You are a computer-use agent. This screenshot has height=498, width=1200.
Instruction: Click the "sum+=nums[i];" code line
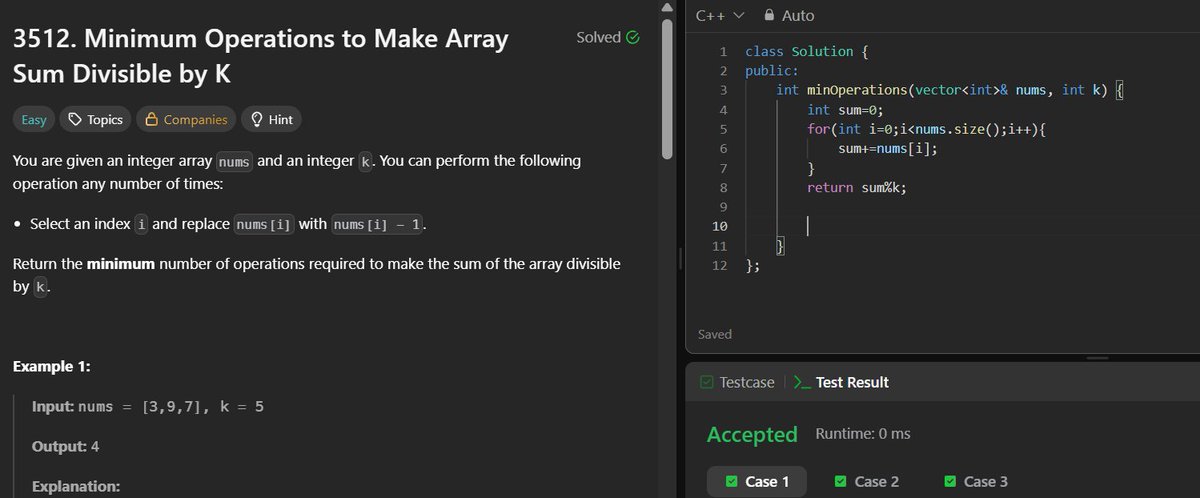coord(888,148)
